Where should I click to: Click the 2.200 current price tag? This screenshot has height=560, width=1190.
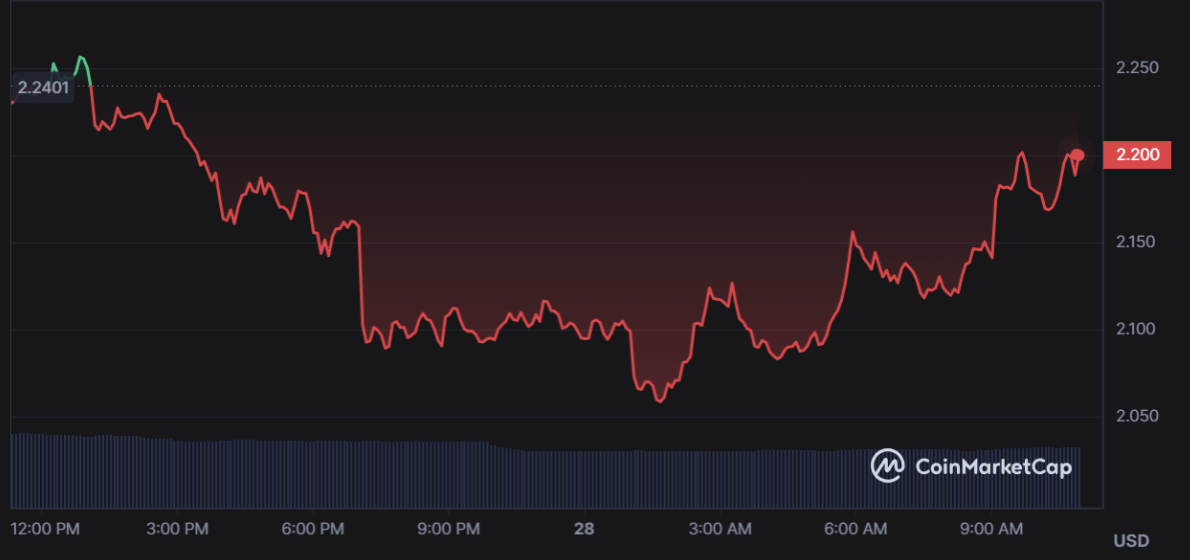point(1138,155)
